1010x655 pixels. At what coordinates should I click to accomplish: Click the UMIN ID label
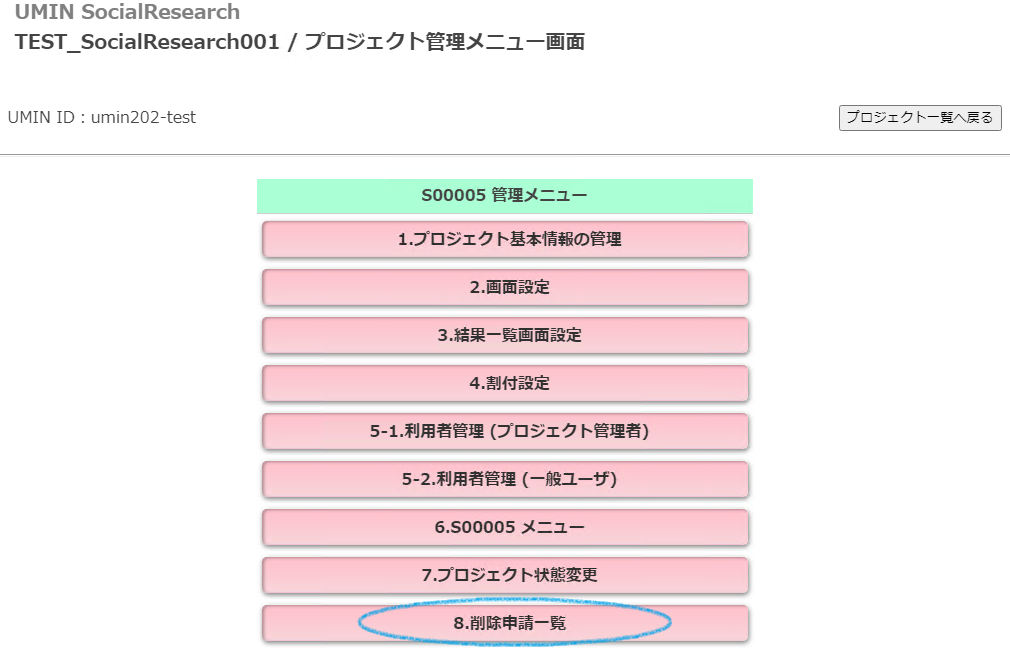(x=43, y=118)
